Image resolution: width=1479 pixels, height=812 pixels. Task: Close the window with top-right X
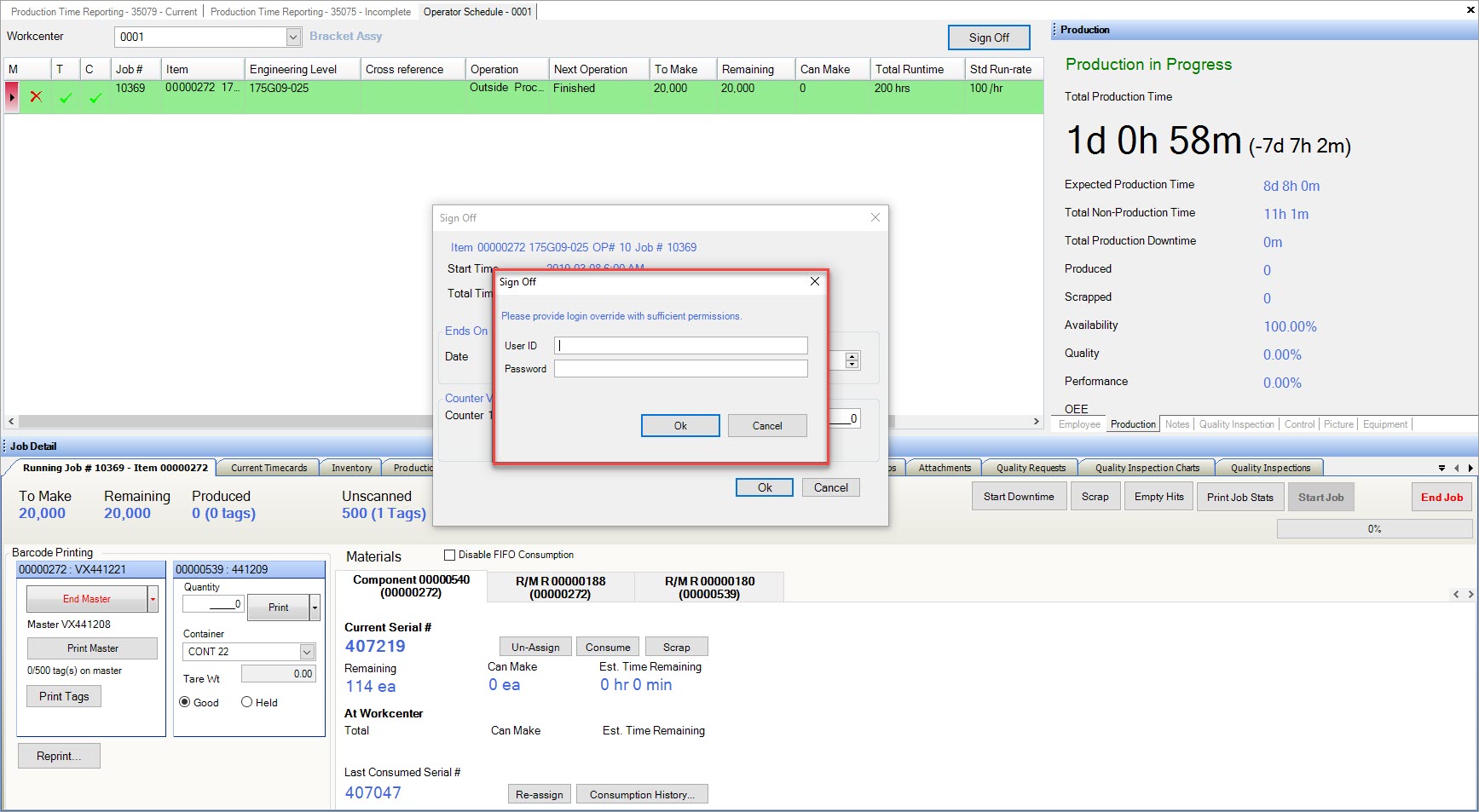coord(1470,10)
